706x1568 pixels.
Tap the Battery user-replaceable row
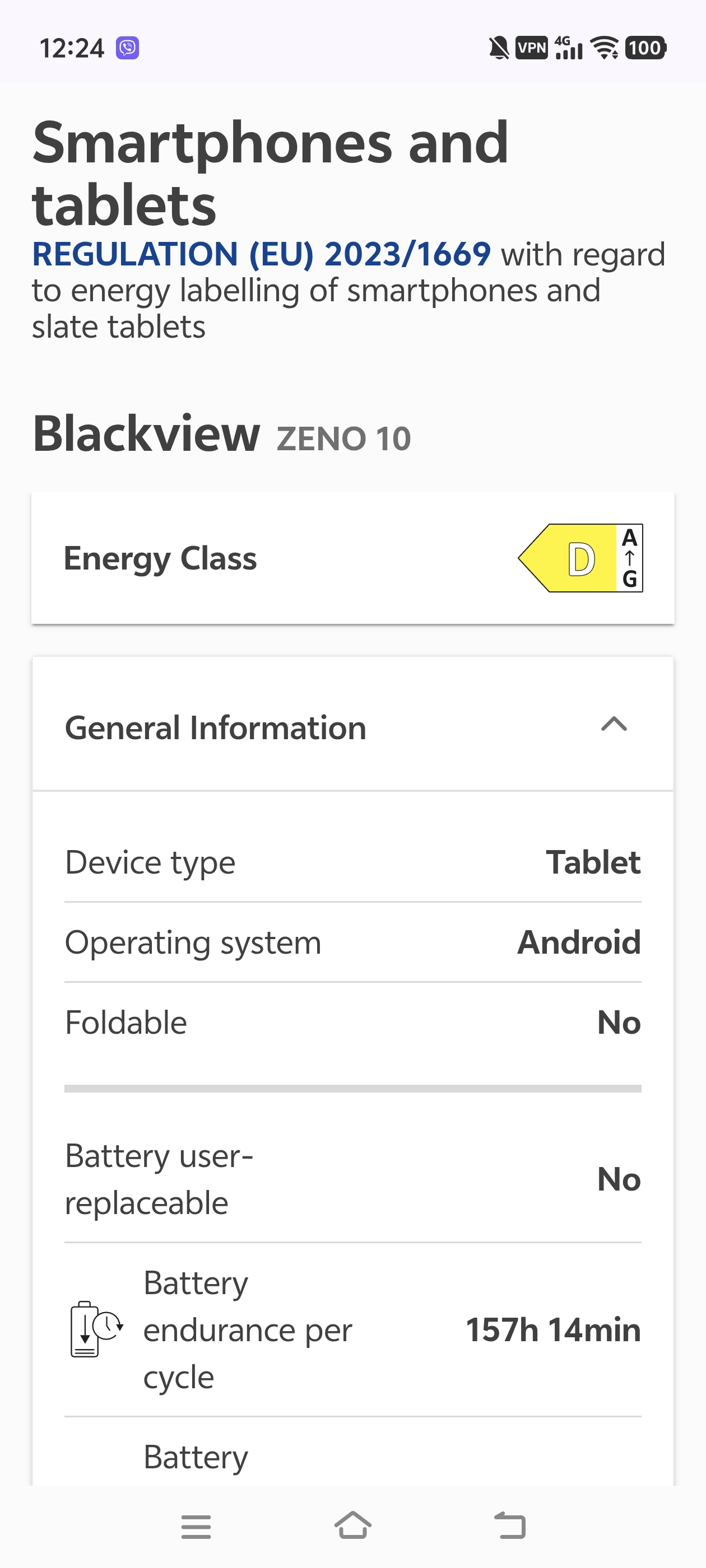[x=352, y=1179]
